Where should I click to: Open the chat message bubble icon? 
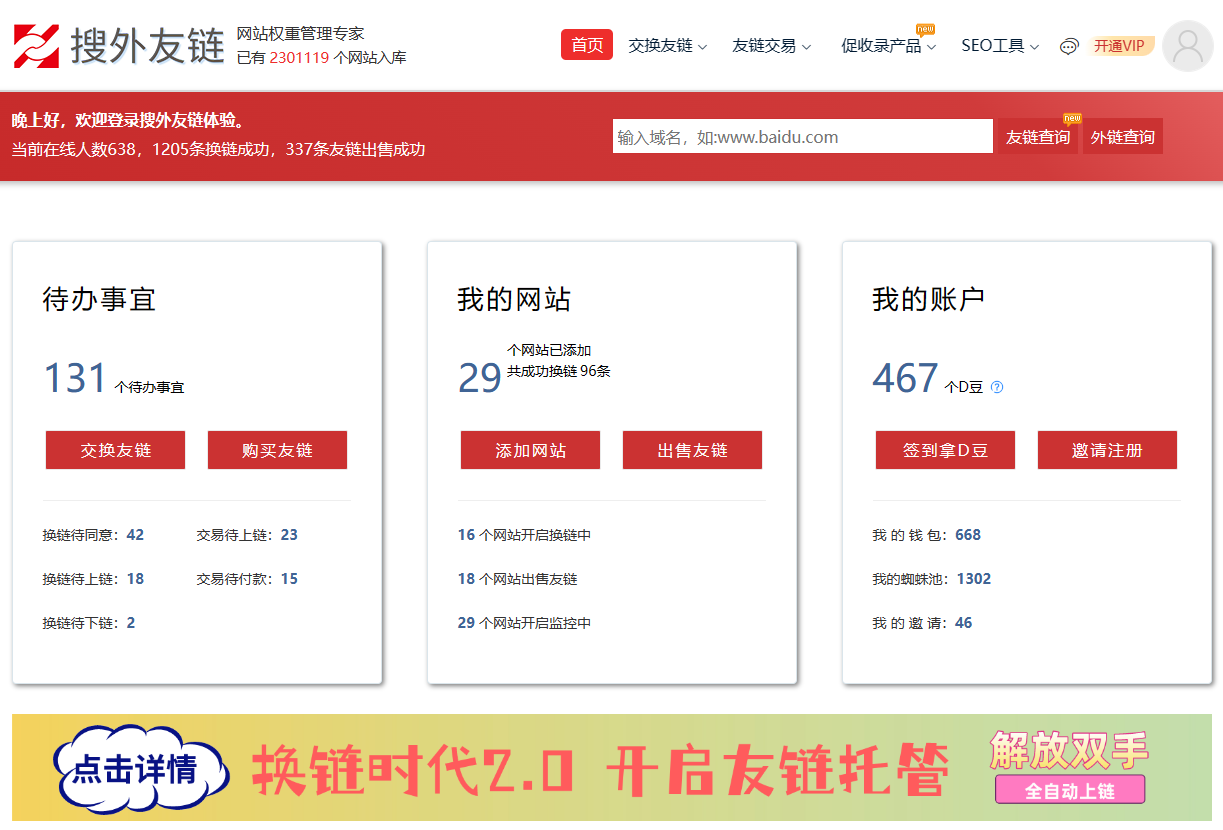point(1069,46)
